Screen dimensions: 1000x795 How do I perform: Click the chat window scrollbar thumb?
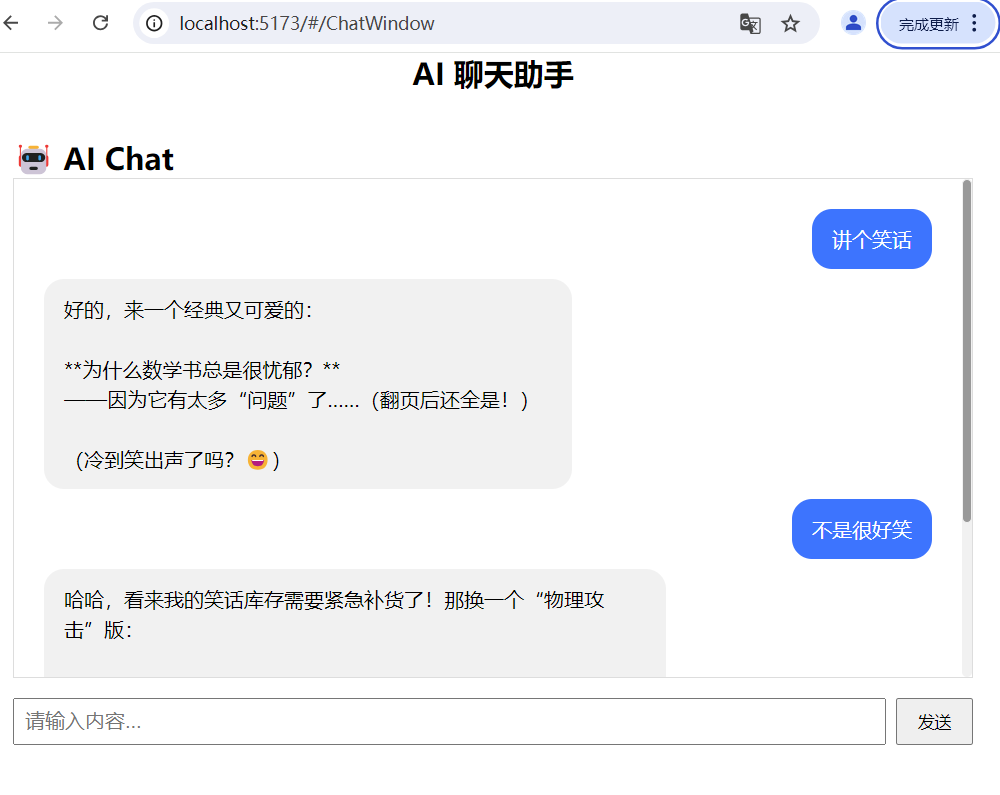(x=967, y=351)
